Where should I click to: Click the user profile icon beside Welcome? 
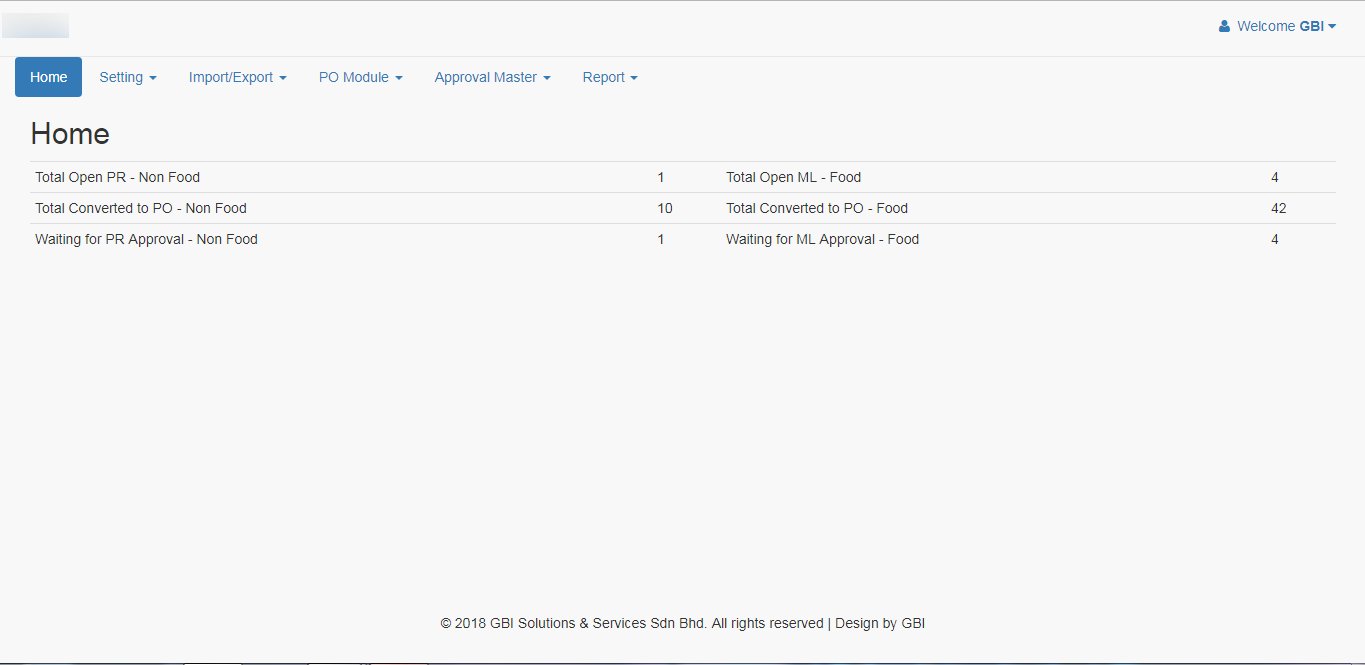tap(1224, 27)
